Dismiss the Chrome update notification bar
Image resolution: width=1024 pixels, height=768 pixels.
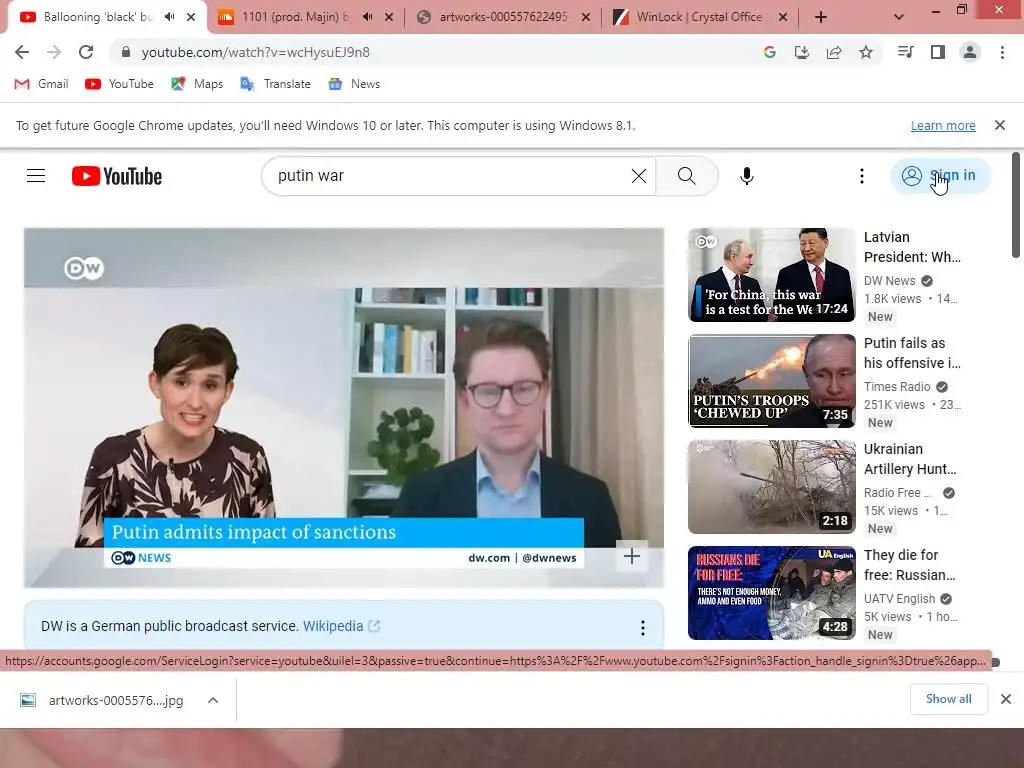coord(1000,125)
